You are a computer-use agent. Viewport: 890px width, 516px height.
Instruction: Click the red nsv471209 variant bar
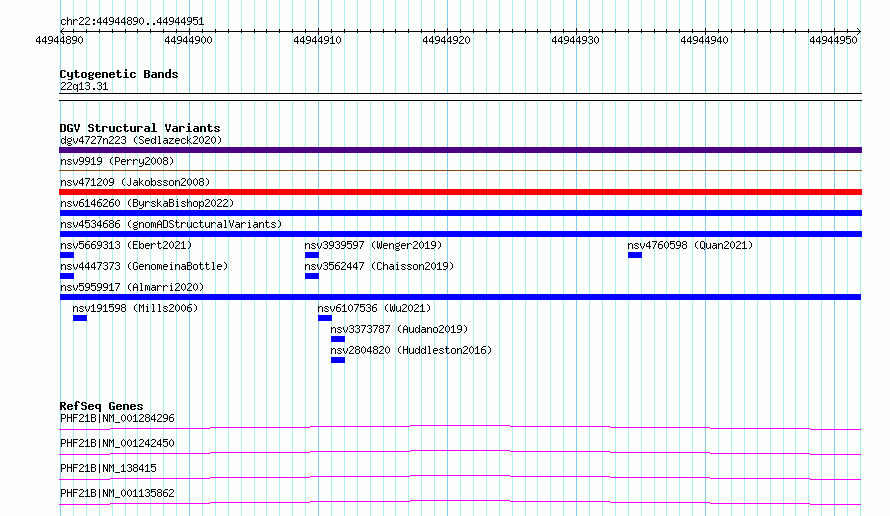click(460, 192)
